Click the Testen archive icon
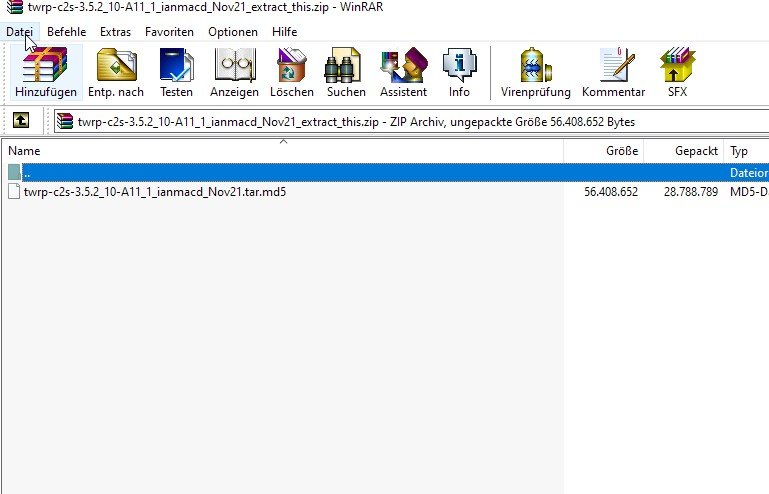This screenshot has height=494, width=769. (x=176, y=72)
